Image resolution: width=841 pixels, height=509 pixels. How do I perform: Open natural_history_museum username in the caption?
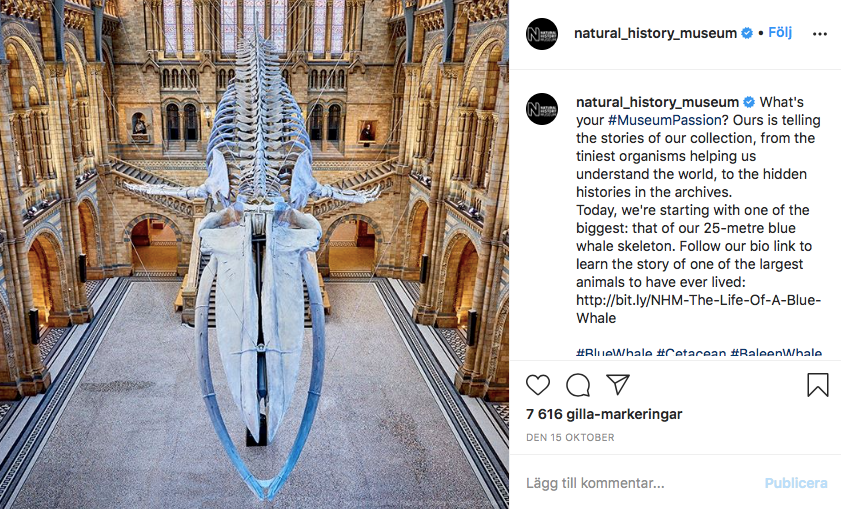(657, 102)
